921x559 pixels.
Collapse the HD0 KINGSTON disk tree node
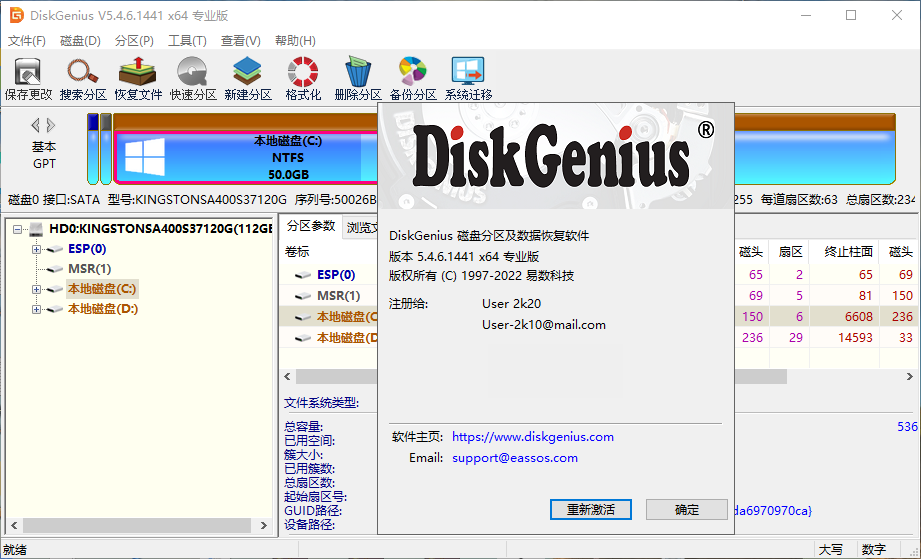18,229
